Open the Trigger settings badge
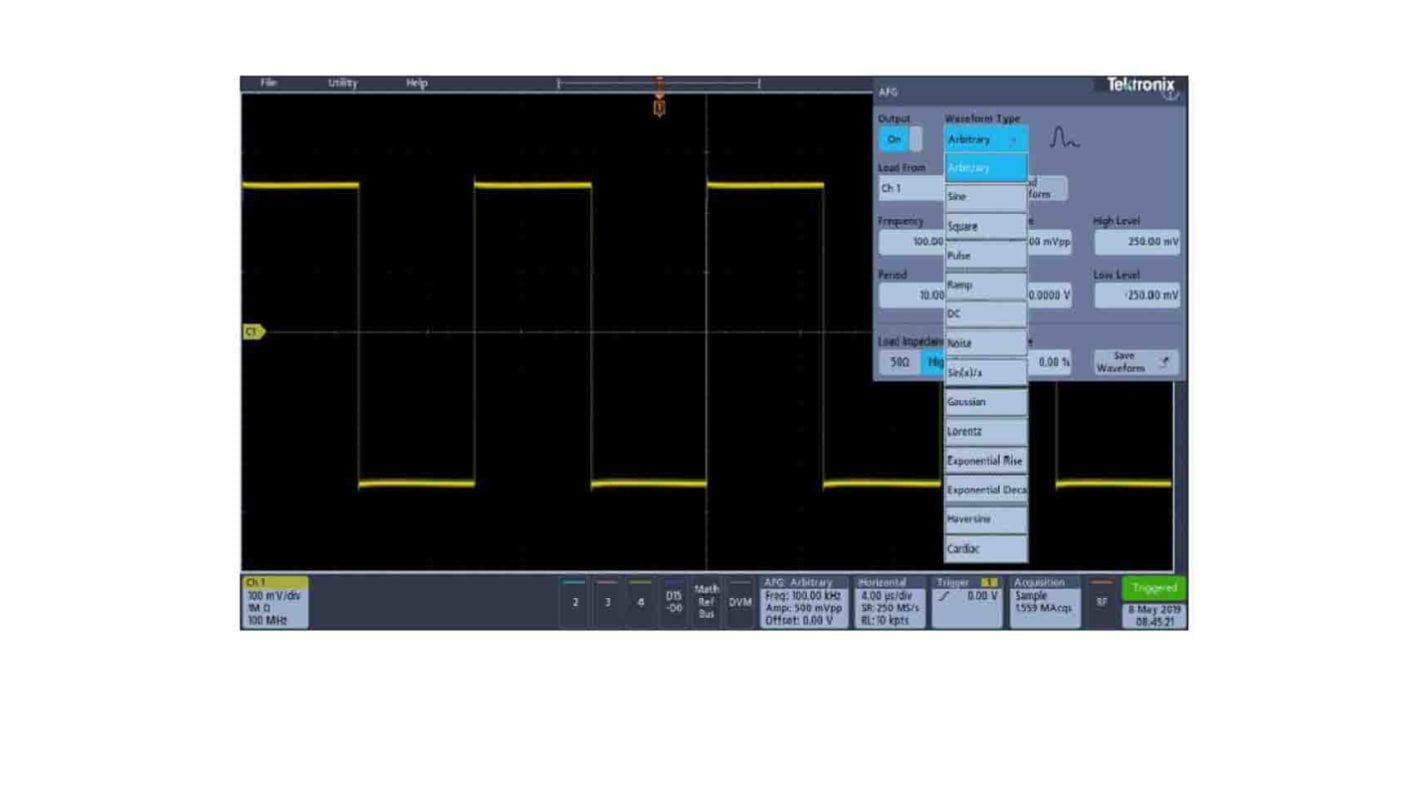This screenshot has height=798, width=1420. pyautogui.click(x=967, y=602)
